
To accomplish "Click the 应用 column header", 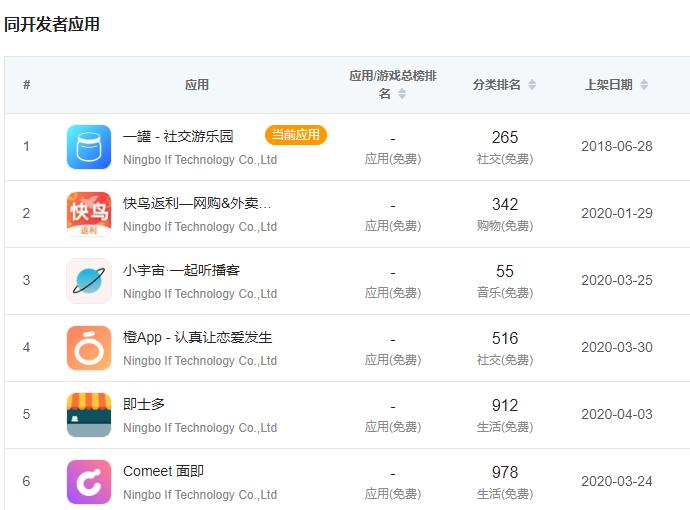I will pyautogui.click(x=197, y=84).
